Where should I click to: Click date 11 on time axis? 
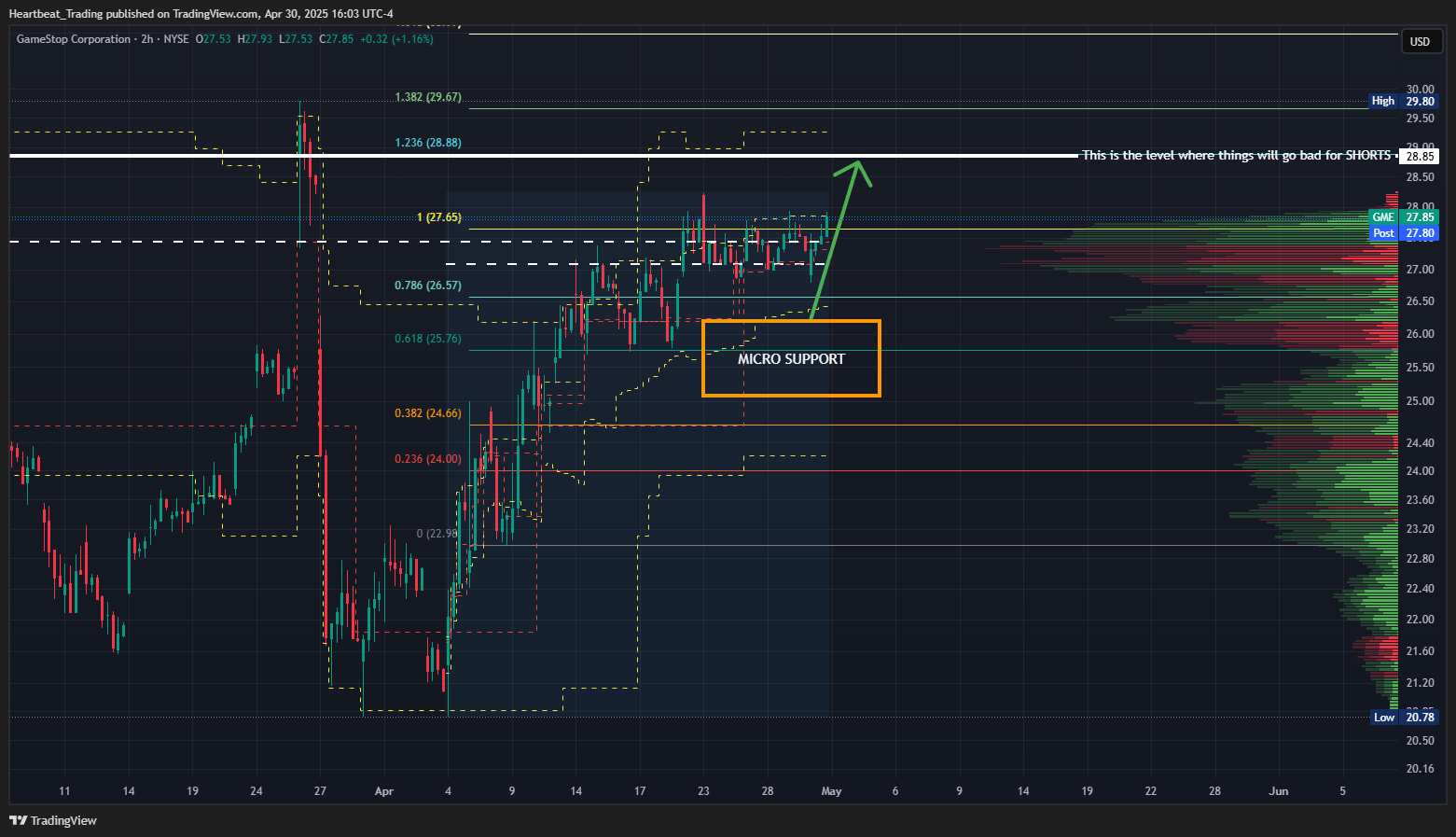(x=64, y=791)
